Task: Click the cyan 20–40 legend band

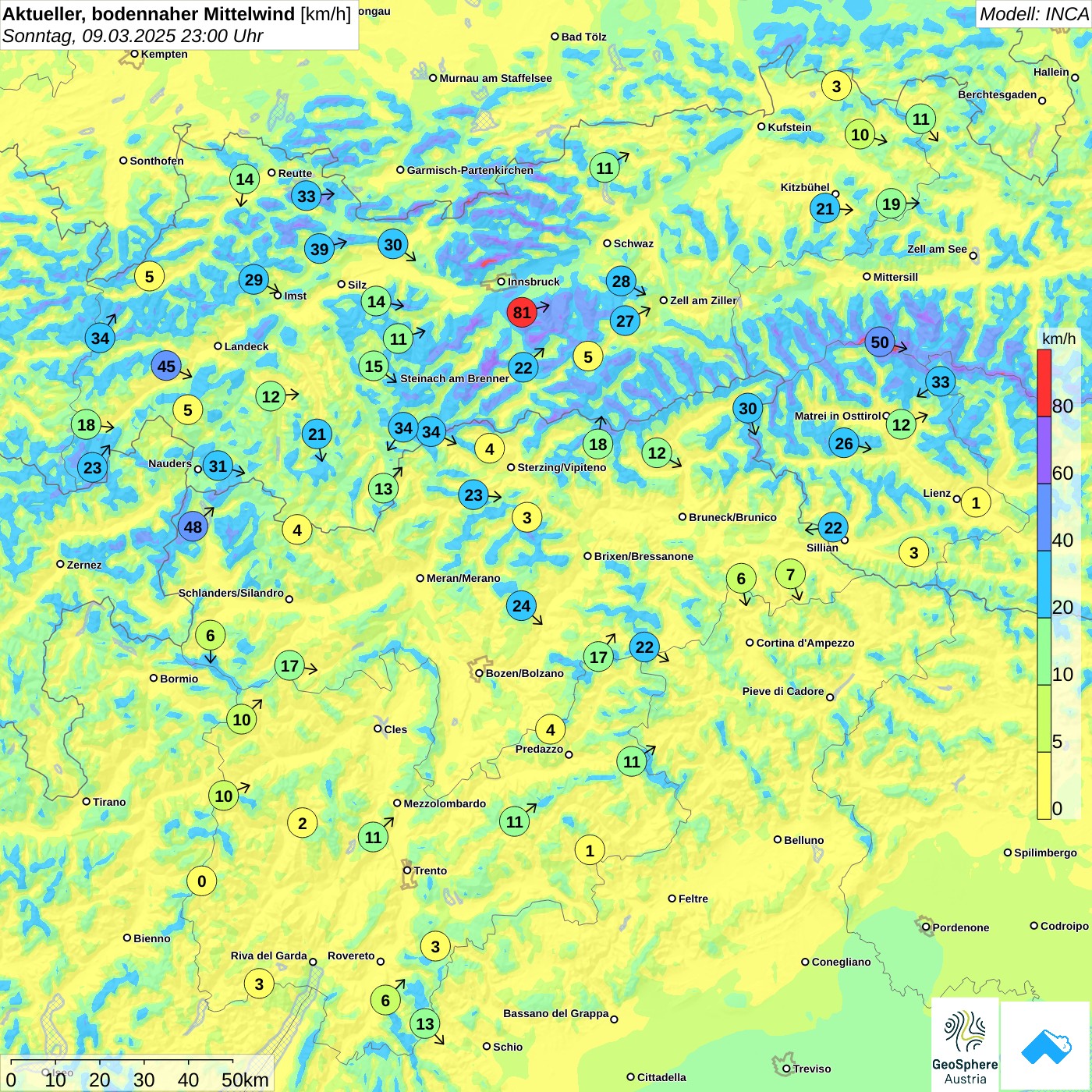Action: (1044, 584)
